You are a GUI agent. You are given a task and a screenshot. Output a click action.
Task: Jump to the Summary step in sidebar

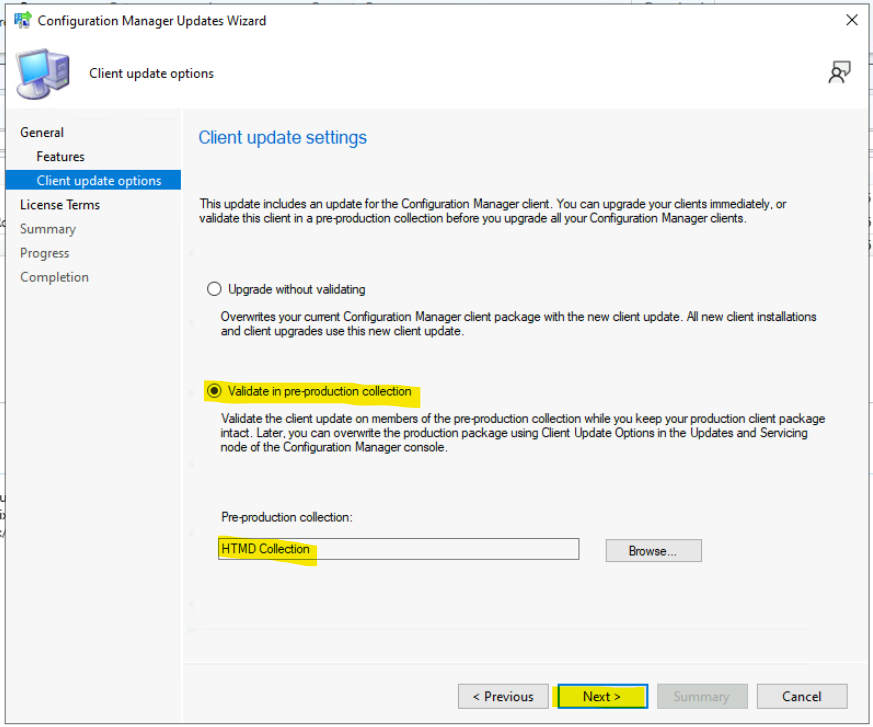tap(48, 229)
